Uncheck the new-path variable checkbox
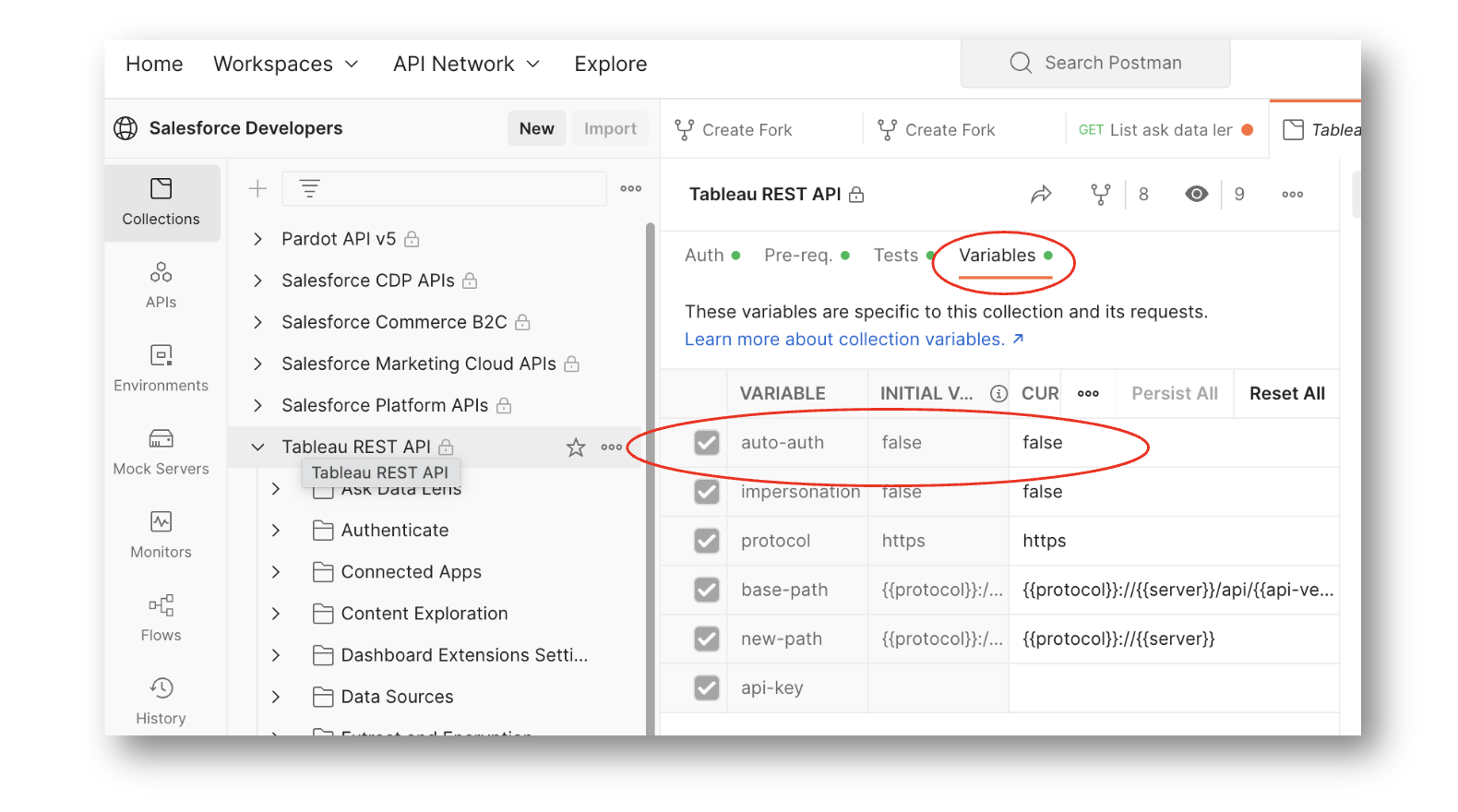The width and height of the screenshot is (1458, 812). pos(707,639)
